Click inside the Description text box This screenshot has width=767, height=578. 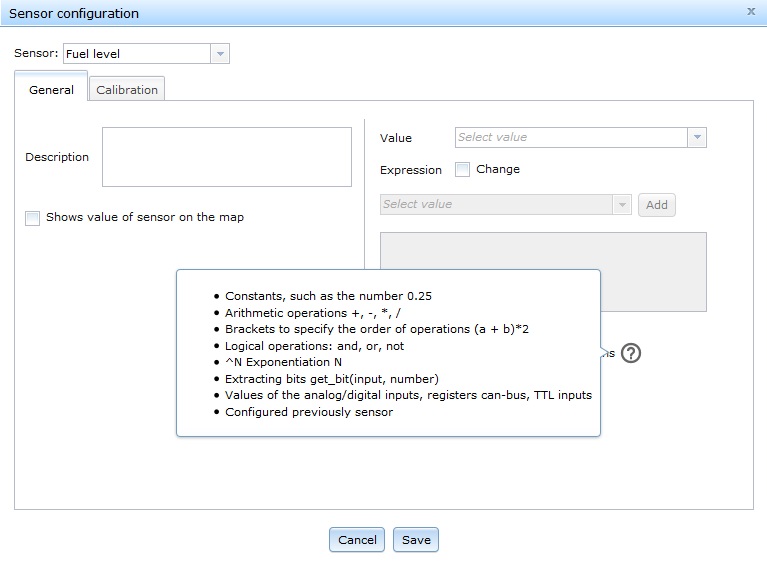pyautogui.click(x=227, y=157)
